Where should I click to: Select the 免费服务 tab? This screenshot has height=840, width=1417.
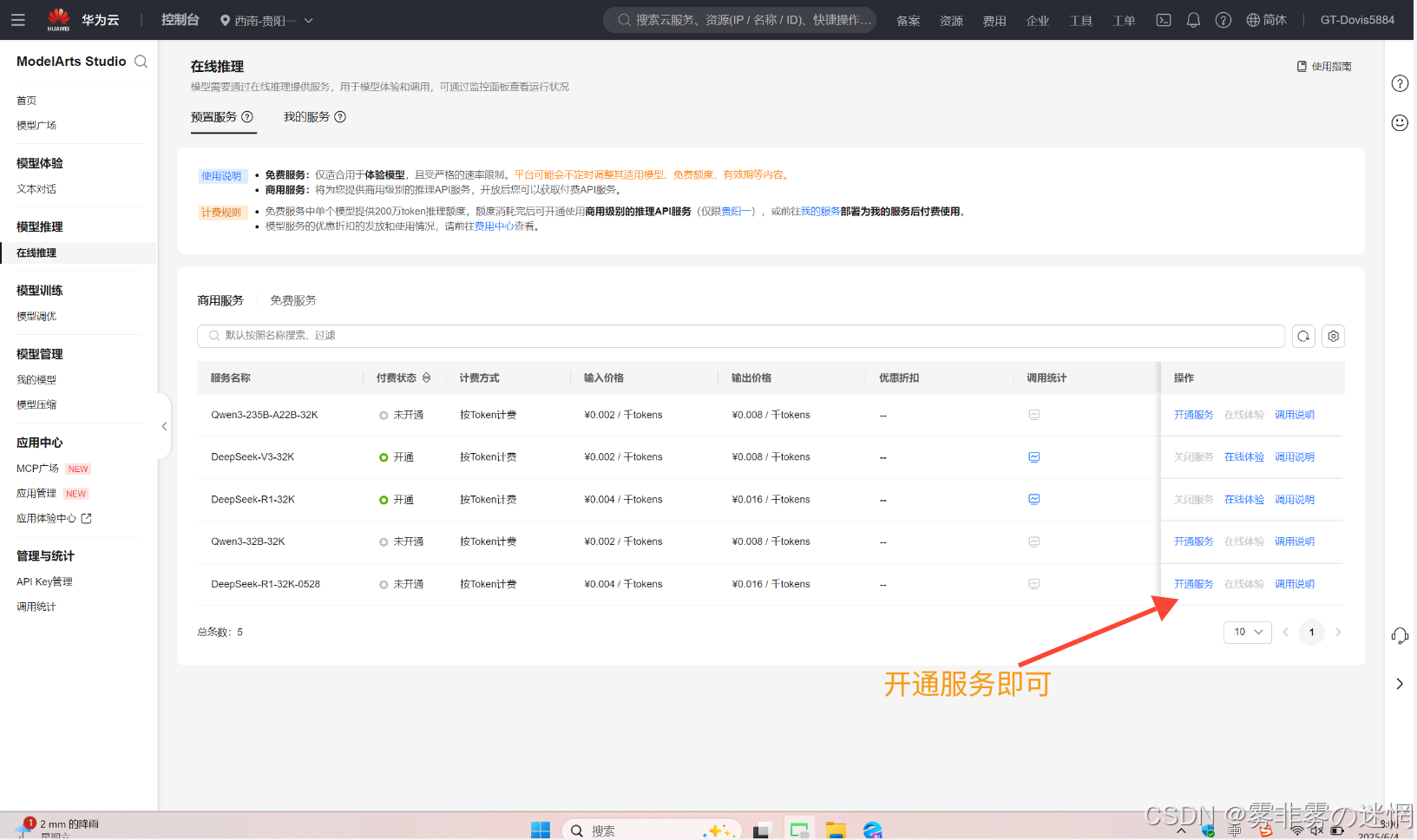[293, 300]
